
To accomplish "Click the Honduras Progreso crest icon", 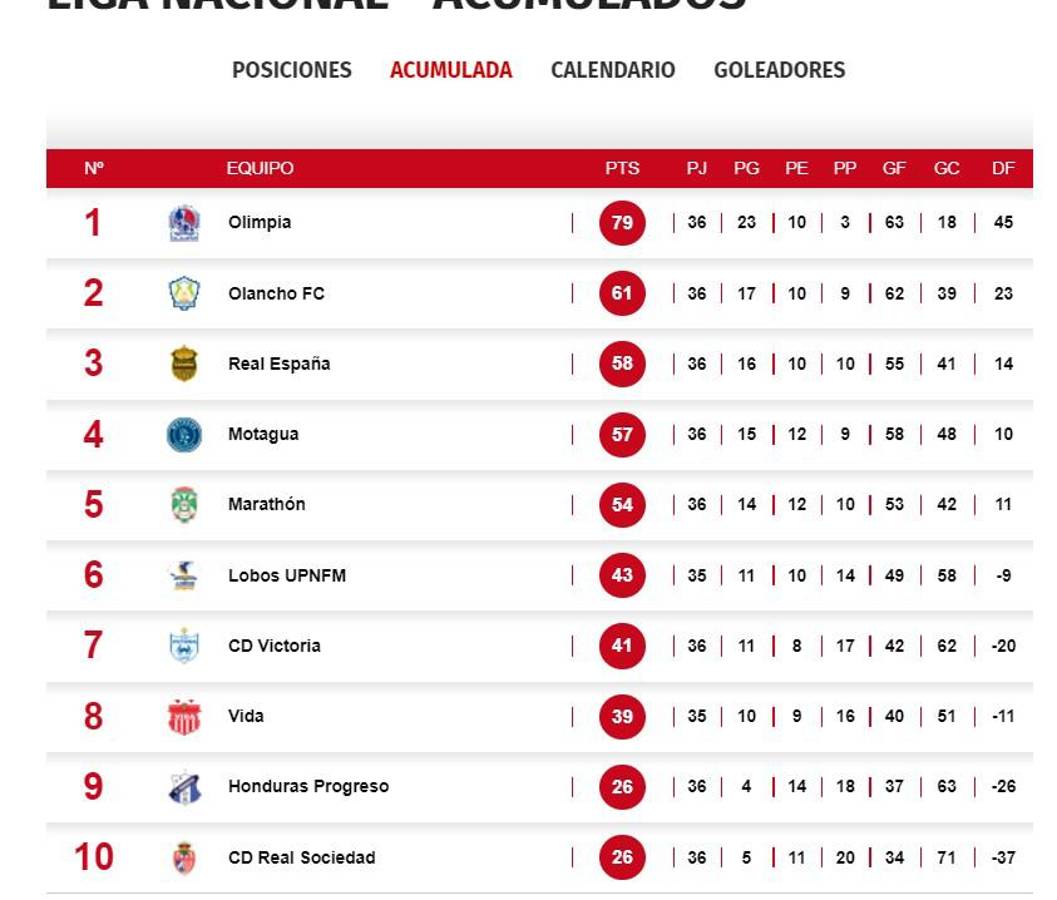I will click(x=184, y=787).
